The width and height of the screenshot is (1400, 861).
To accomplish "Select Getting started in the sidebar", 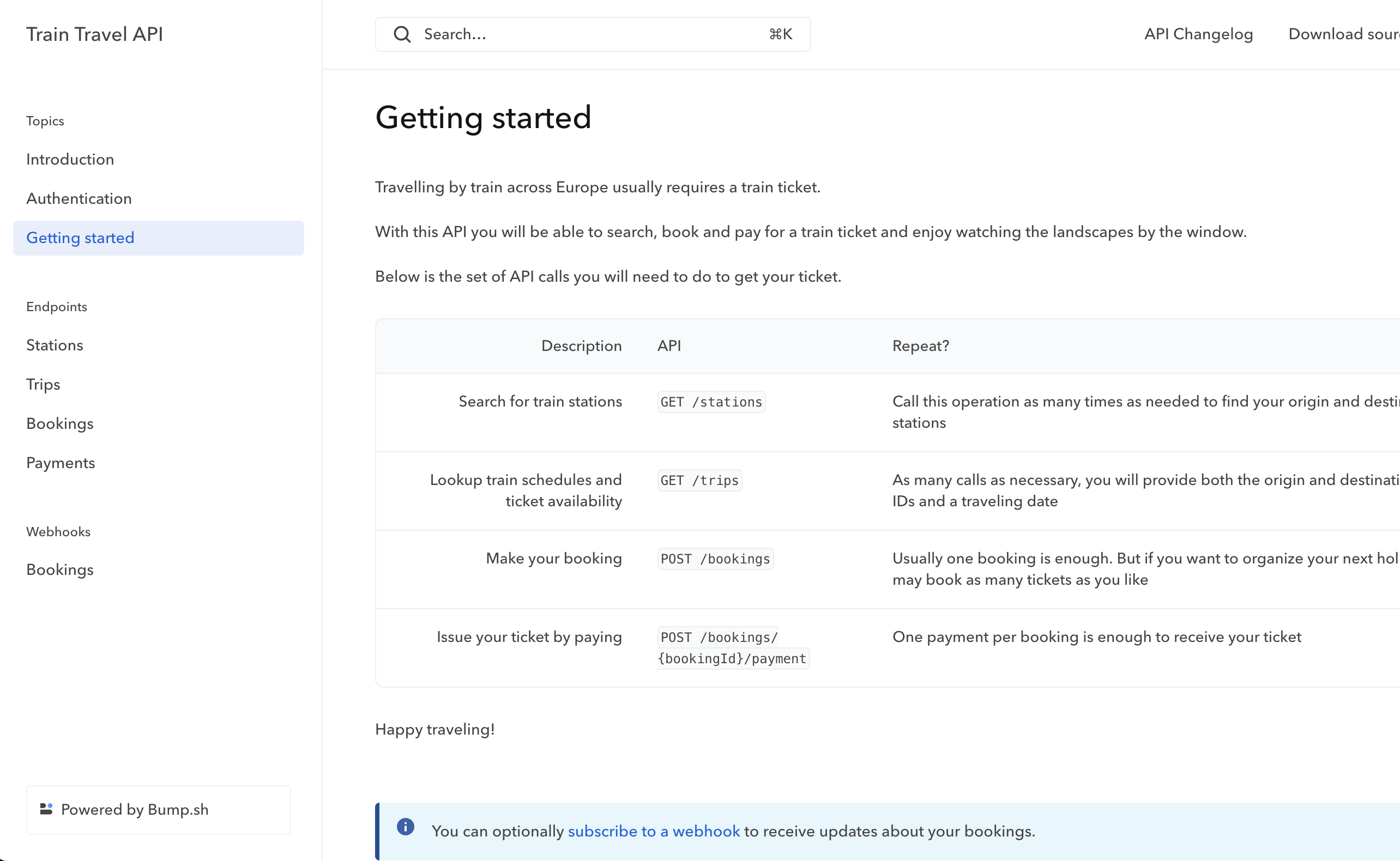I will point(80,238).
